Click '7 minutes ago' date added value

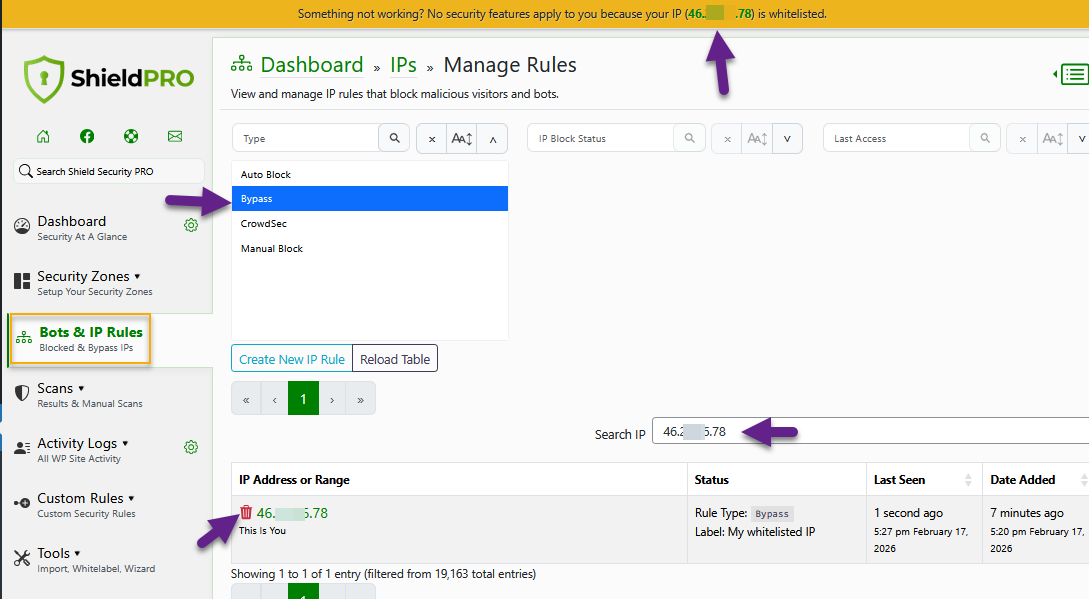click(1027, 513)
